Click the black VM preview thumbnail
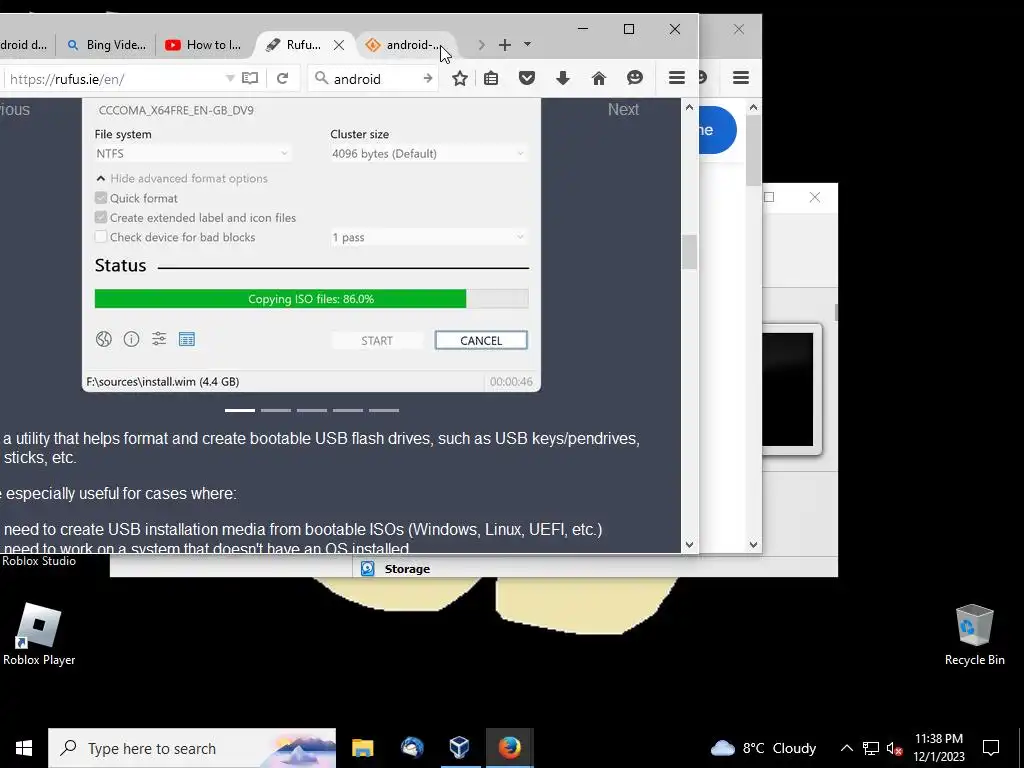Image resolution: width=1024 pixels, height=768 pixels. 788,390
